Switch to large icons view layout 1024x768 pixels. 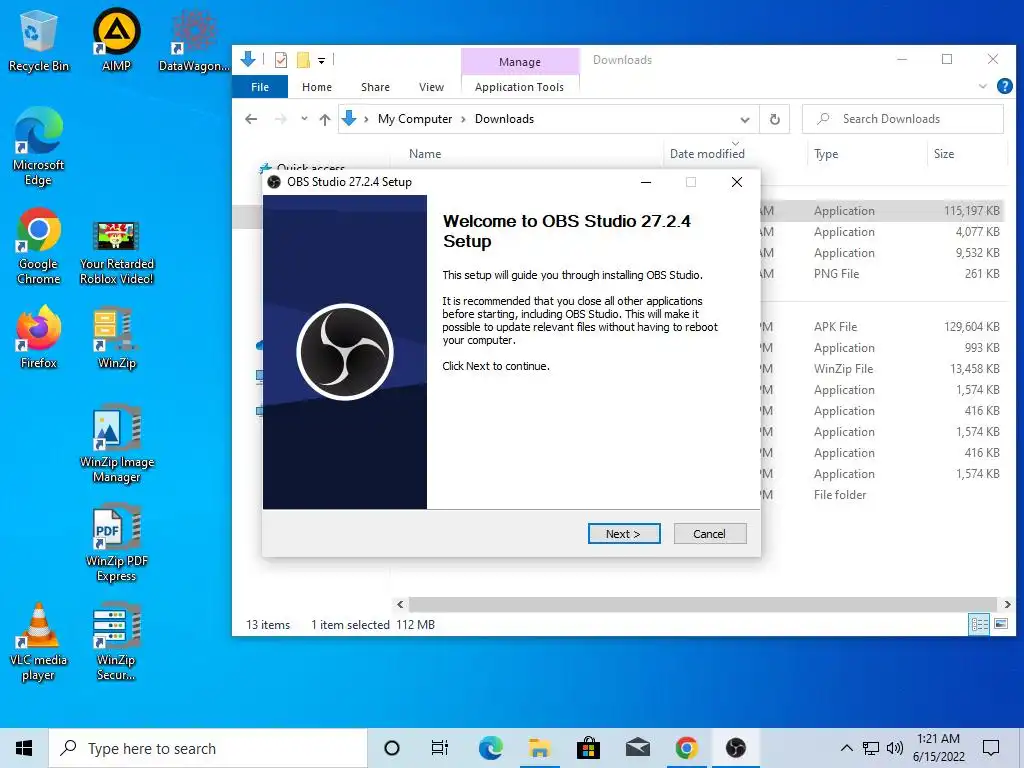click(x=1000, y=624)
